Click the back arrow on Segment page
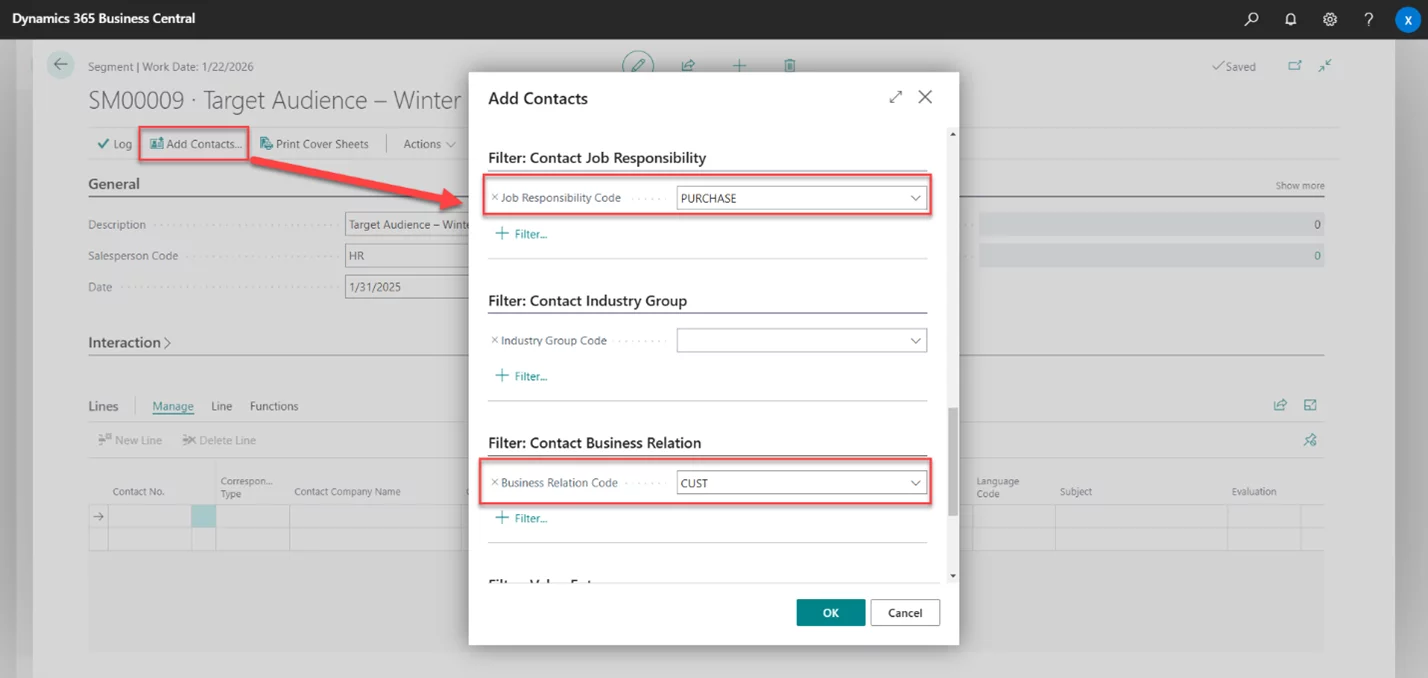 point(62,65)
